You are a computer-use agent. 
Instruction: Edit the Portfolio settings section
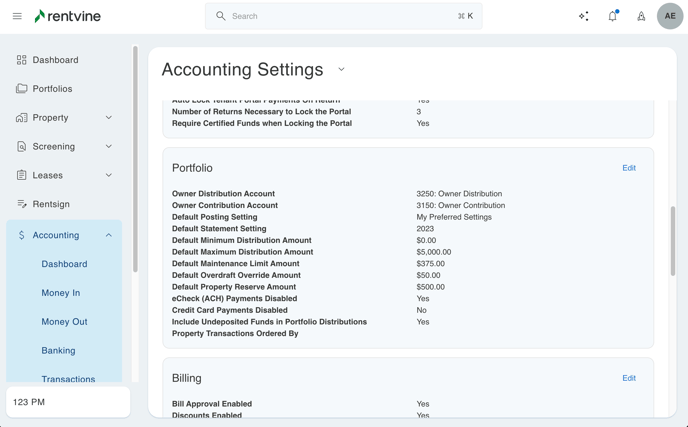point(628,168)
